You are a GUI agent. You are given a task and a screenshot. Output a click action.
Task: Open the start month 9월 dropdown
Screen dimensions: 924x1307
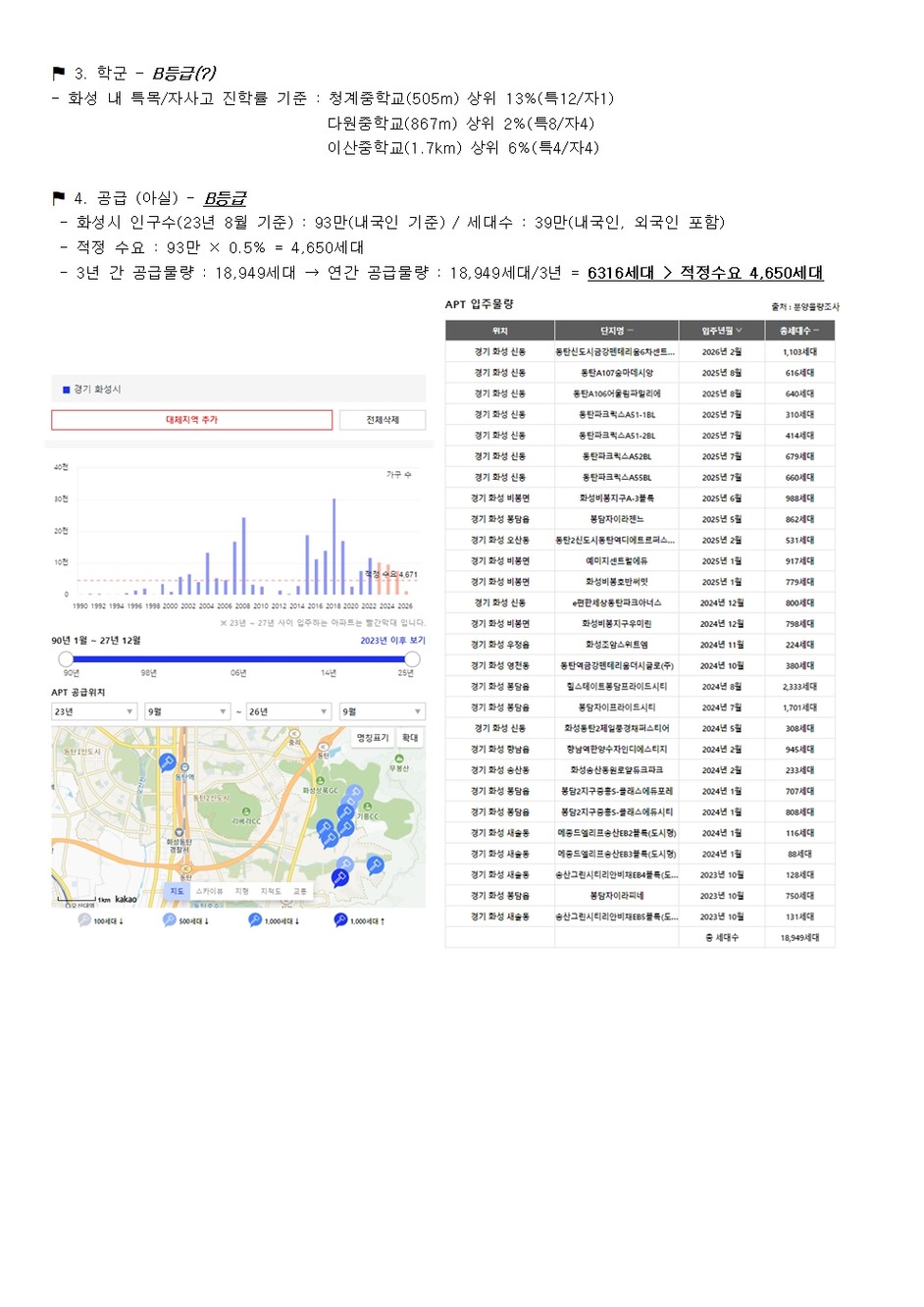pos(186,711)
